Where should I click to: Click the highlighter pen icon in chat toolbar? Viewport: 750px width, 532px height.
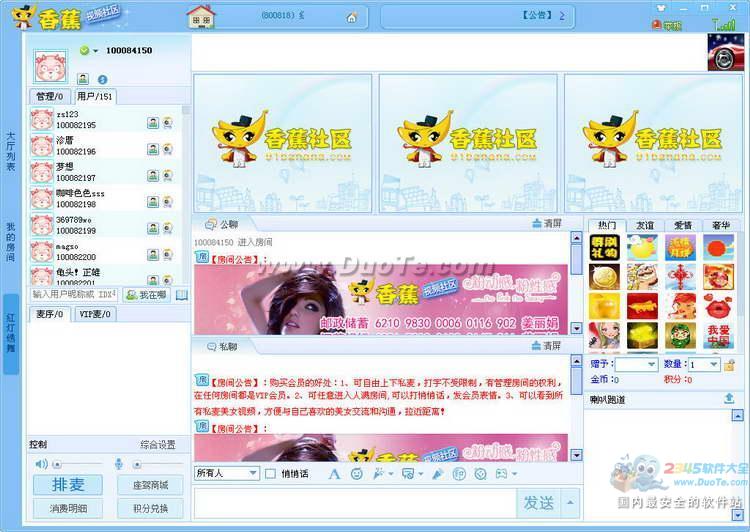(438, 474)
